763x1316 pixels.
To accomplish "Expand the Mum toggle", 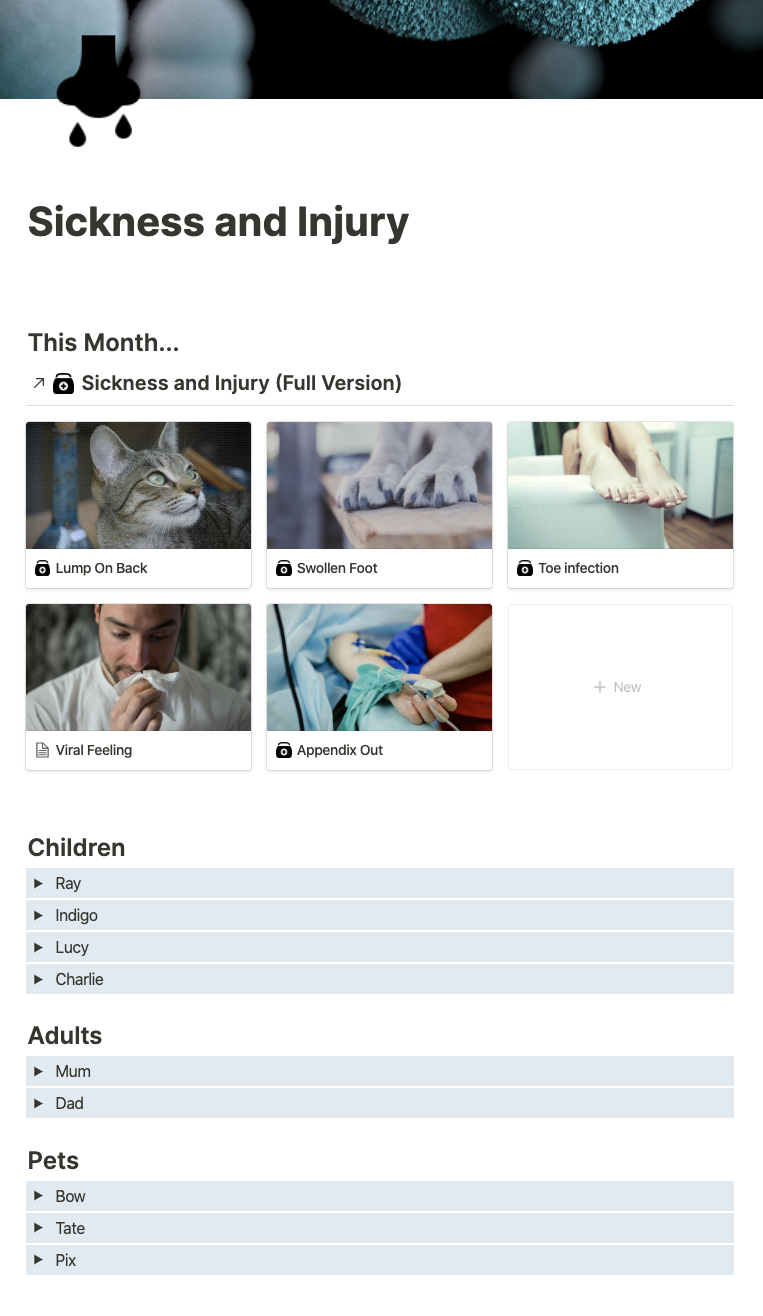I will [38, 1071].
